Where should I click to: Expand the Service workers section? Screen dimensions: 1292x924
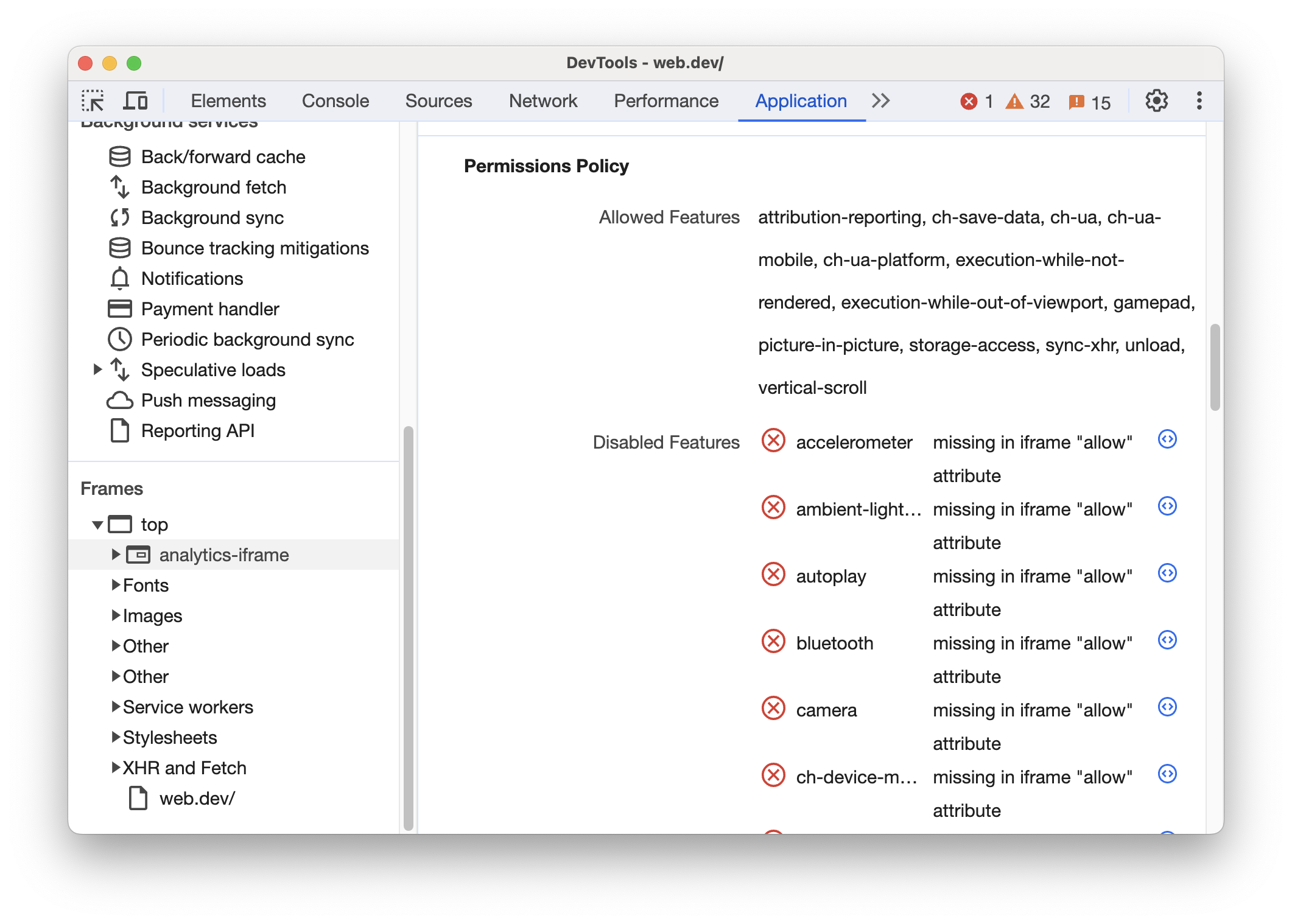[x=113, y=707]
